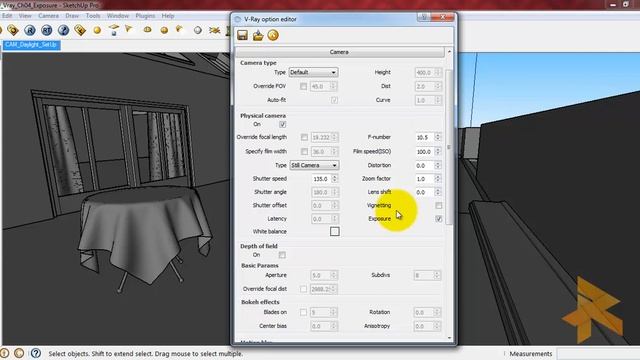
Task: Create a V-Ray sphere object
Action: click(x=198, y=30)
